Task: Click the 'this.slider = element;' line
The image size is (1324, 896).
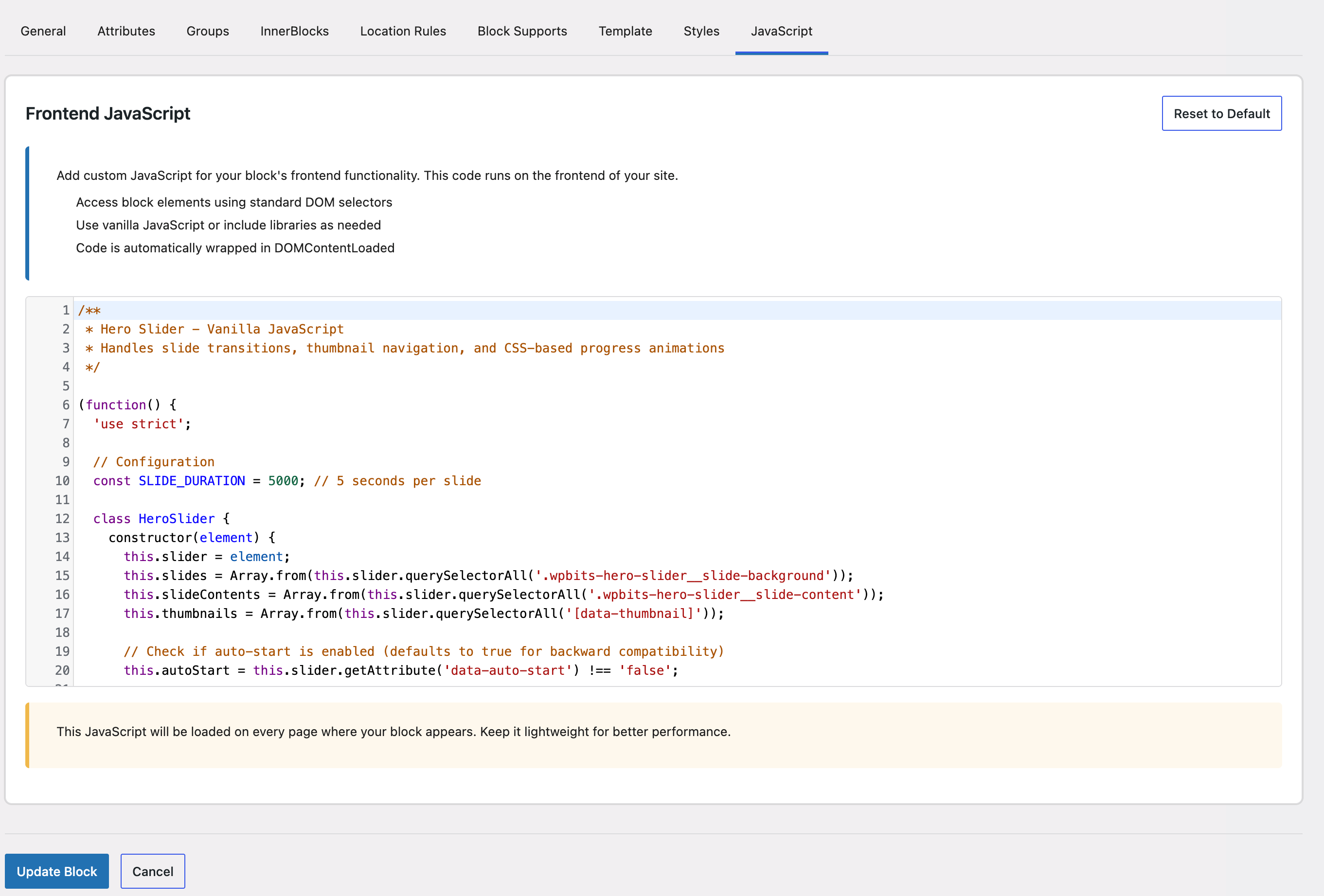Action: click(207, 556)
